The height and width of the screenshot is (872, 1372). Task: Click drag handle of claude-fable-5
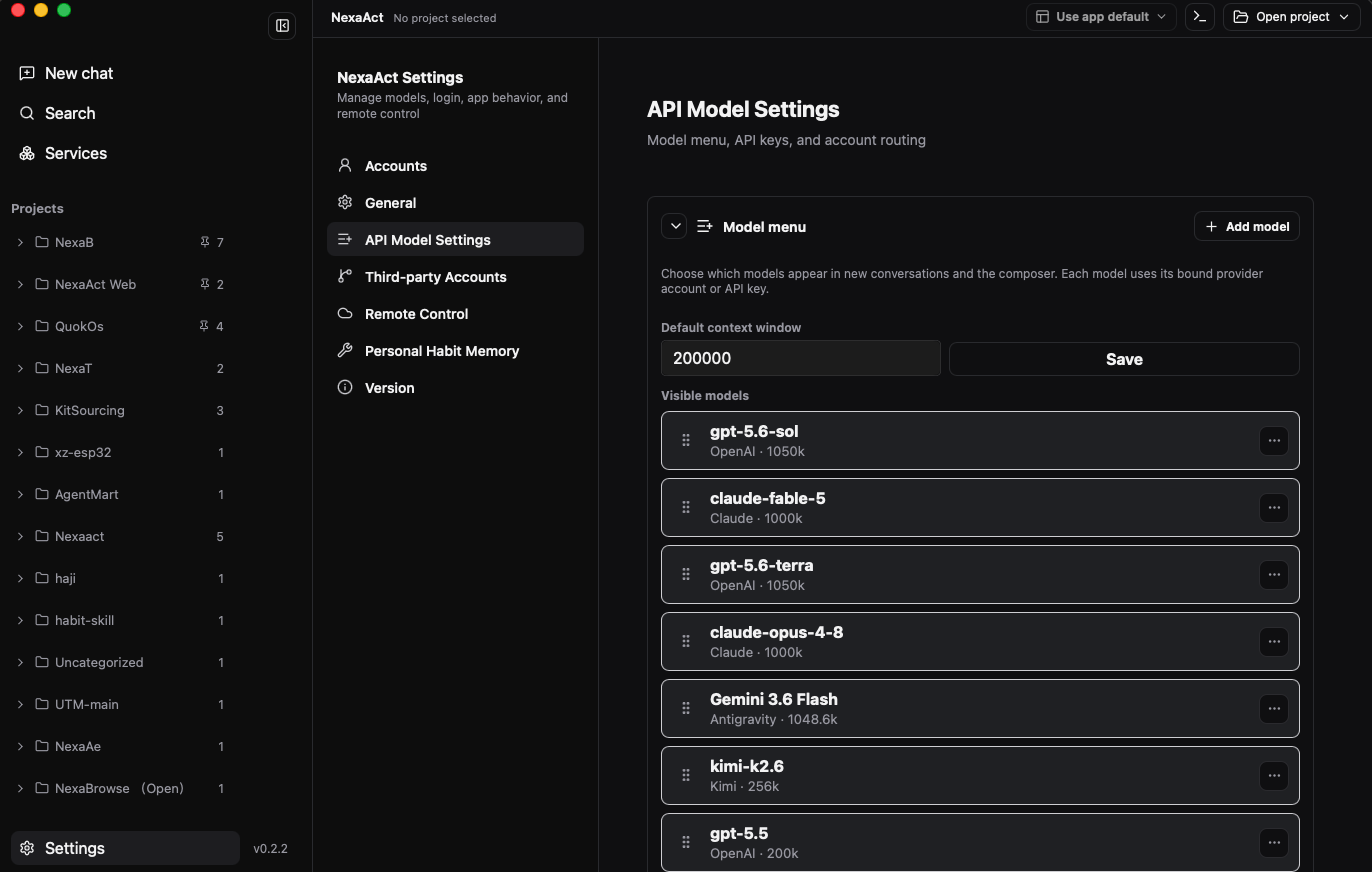pyautogui.click(x=686, y=507)
